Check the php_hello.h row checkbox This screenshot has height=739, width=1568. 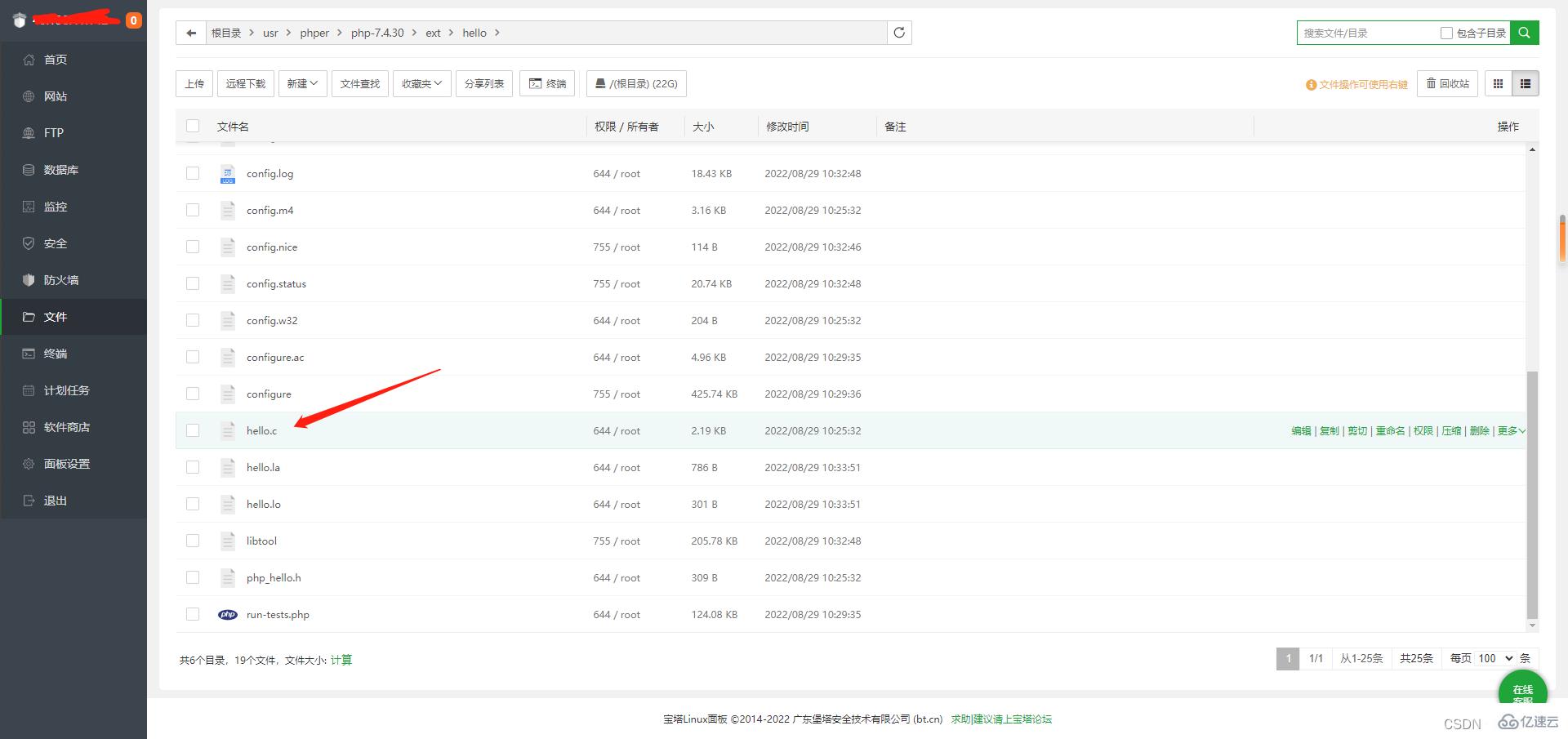193,577
